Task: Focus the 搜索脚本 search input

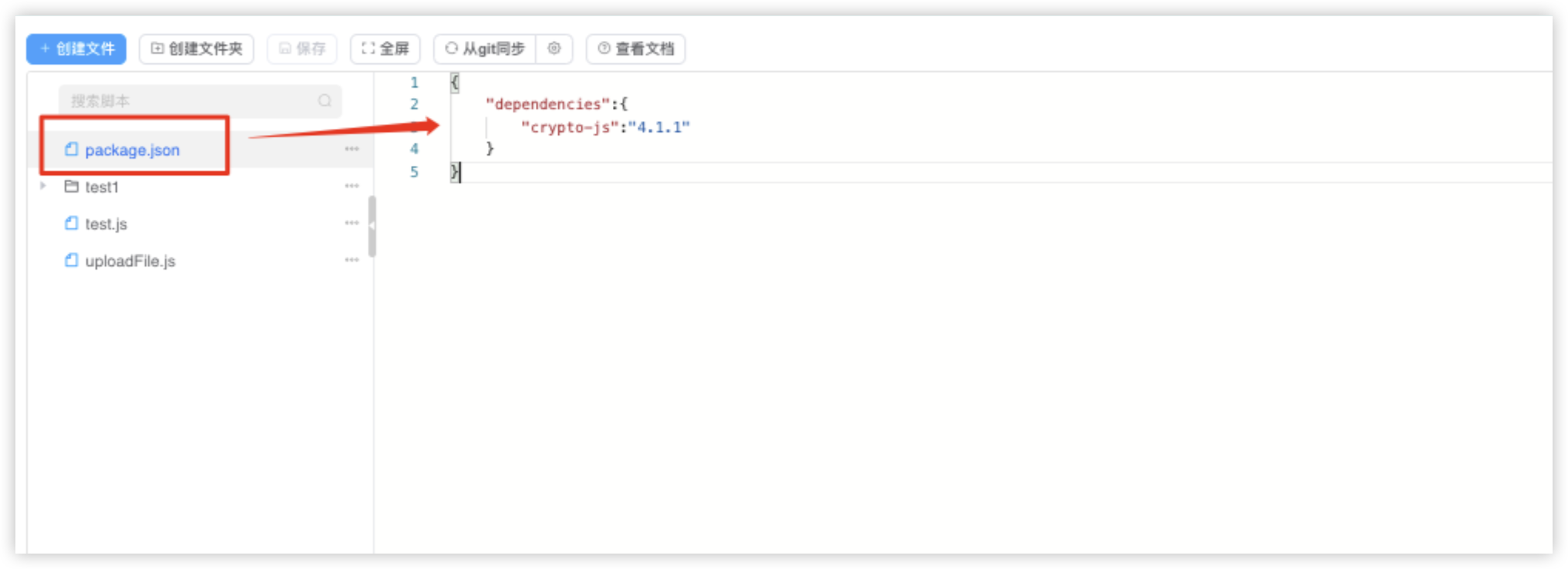Action: 189,101
